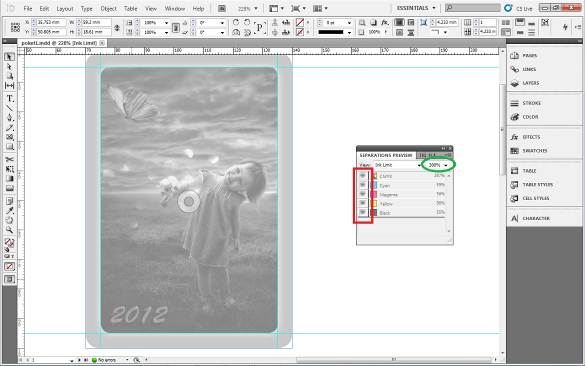
Task: Click the fx effects icon in control bar
Action: (385, 23)
